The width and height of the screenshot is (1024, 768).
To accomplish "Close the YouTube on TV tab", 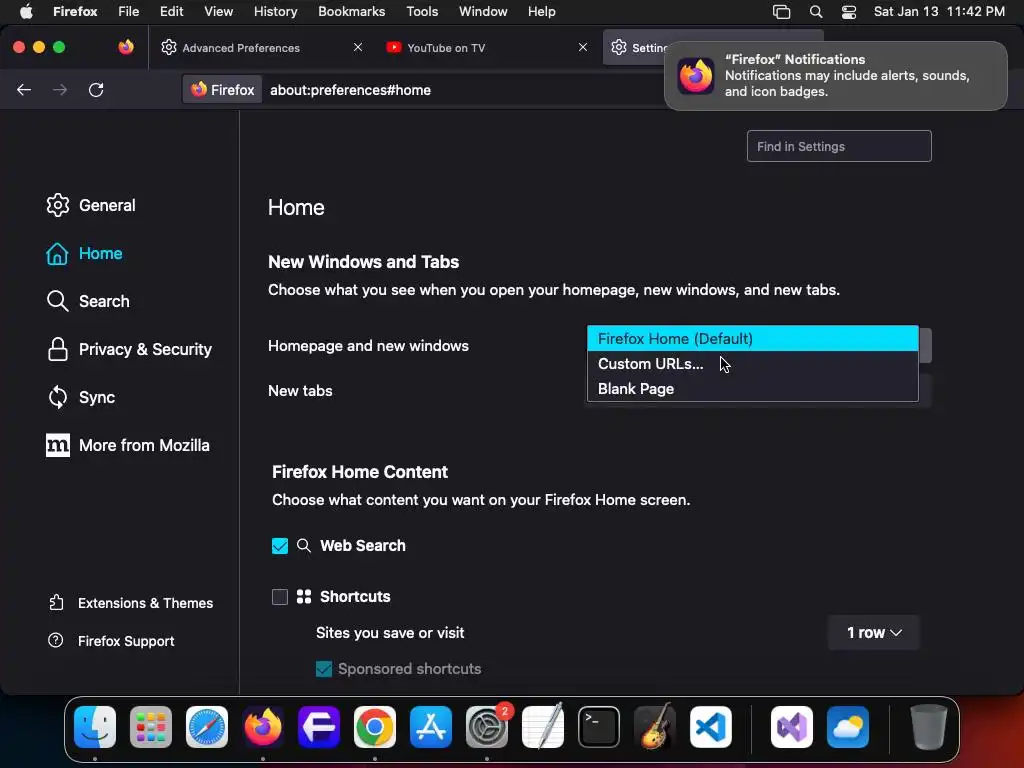I will [583, 47].
